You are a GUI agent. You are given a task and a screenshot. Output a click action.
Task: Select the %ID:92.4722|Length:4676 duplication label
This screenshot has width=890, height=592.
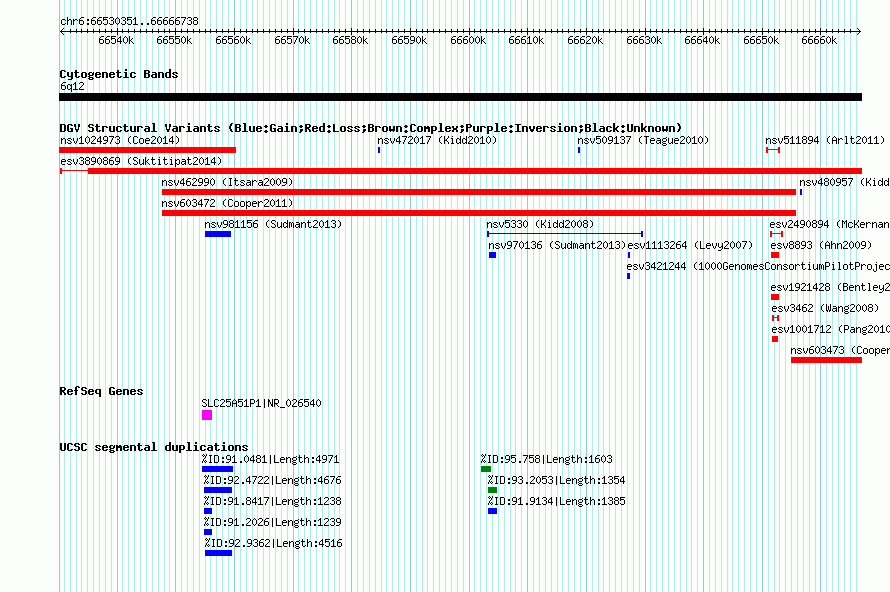pos(272,480)
